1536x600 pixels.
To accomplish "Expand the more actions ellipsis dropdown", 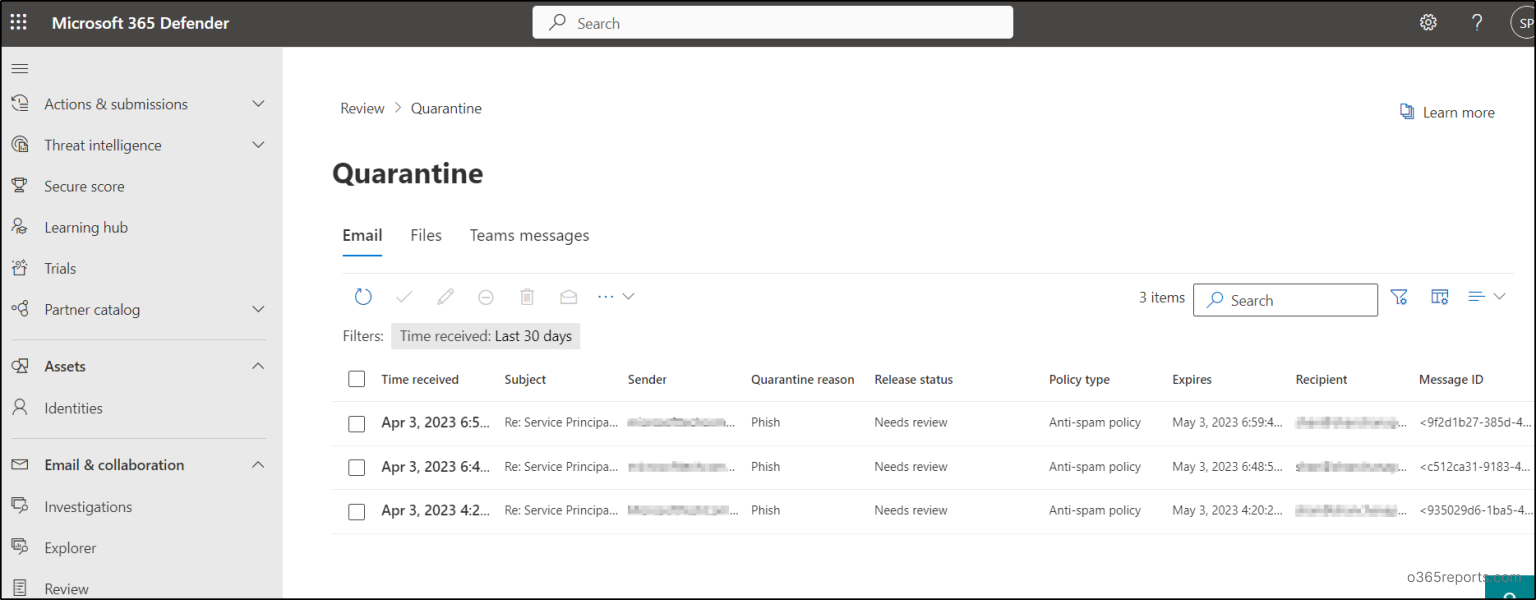I will pos(605,296).
